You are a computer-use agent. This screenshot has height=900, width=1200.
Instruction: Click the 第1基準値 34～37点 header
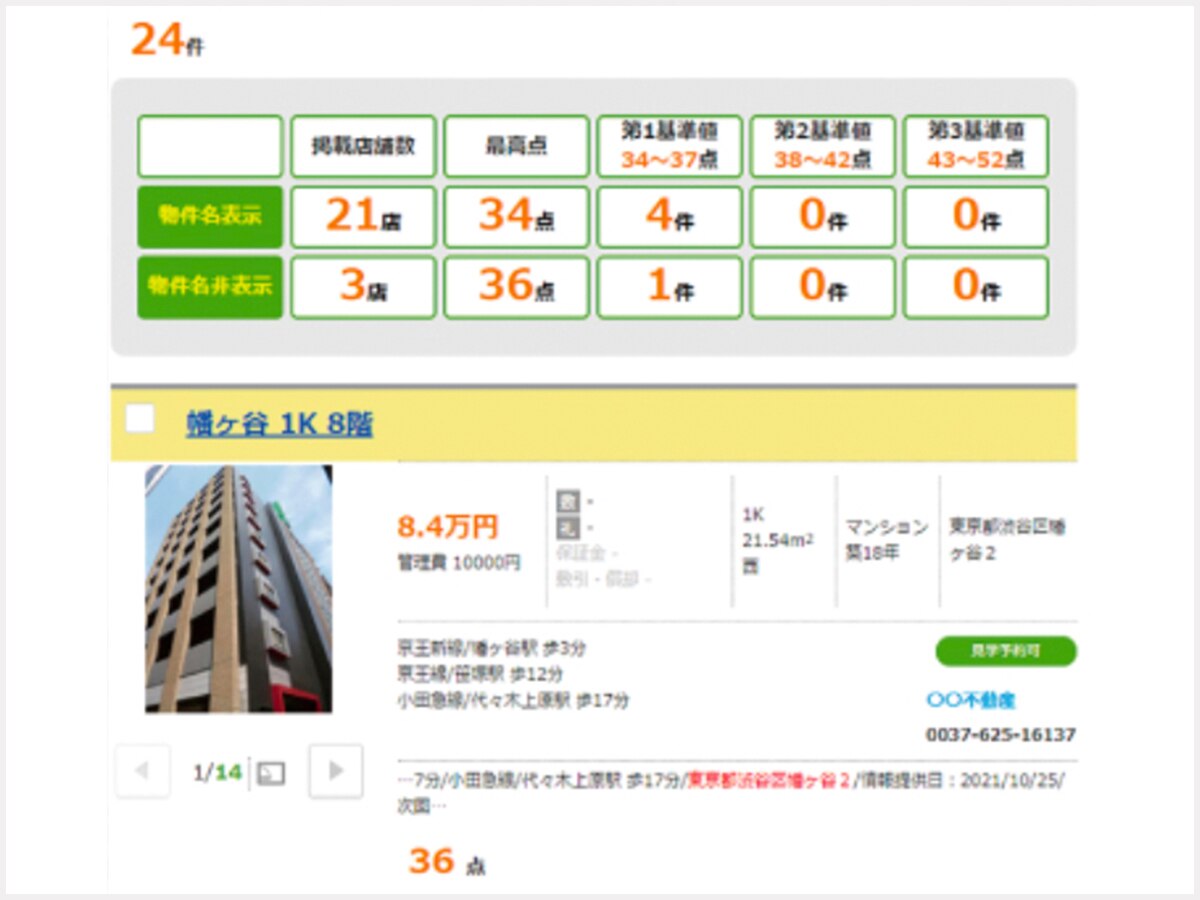point(670,146)
